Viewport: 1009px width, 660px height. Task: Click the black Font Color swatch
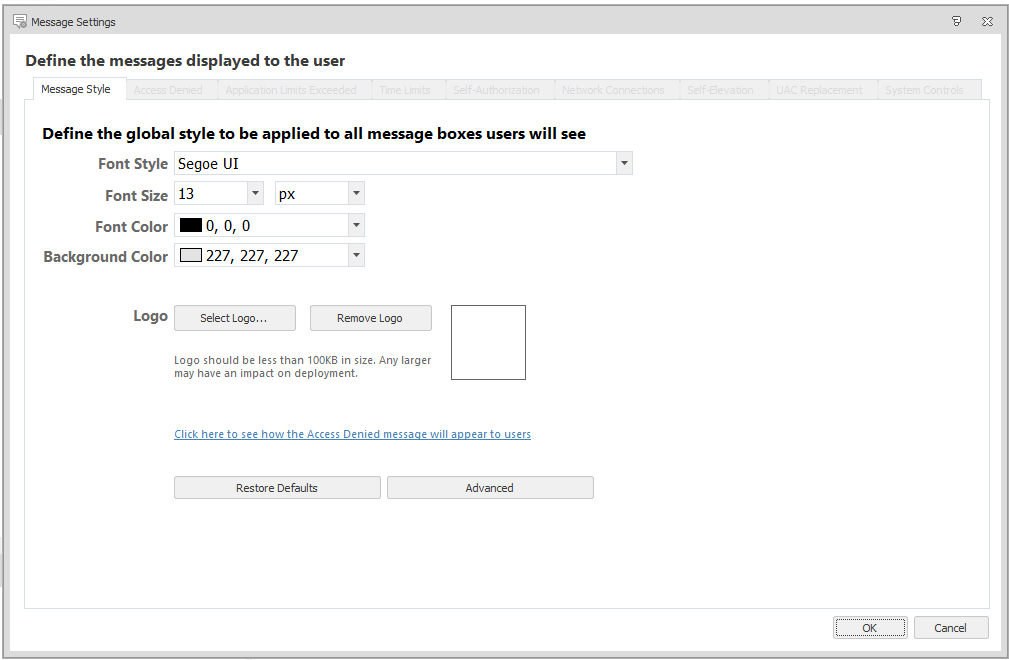click(190, 224)
